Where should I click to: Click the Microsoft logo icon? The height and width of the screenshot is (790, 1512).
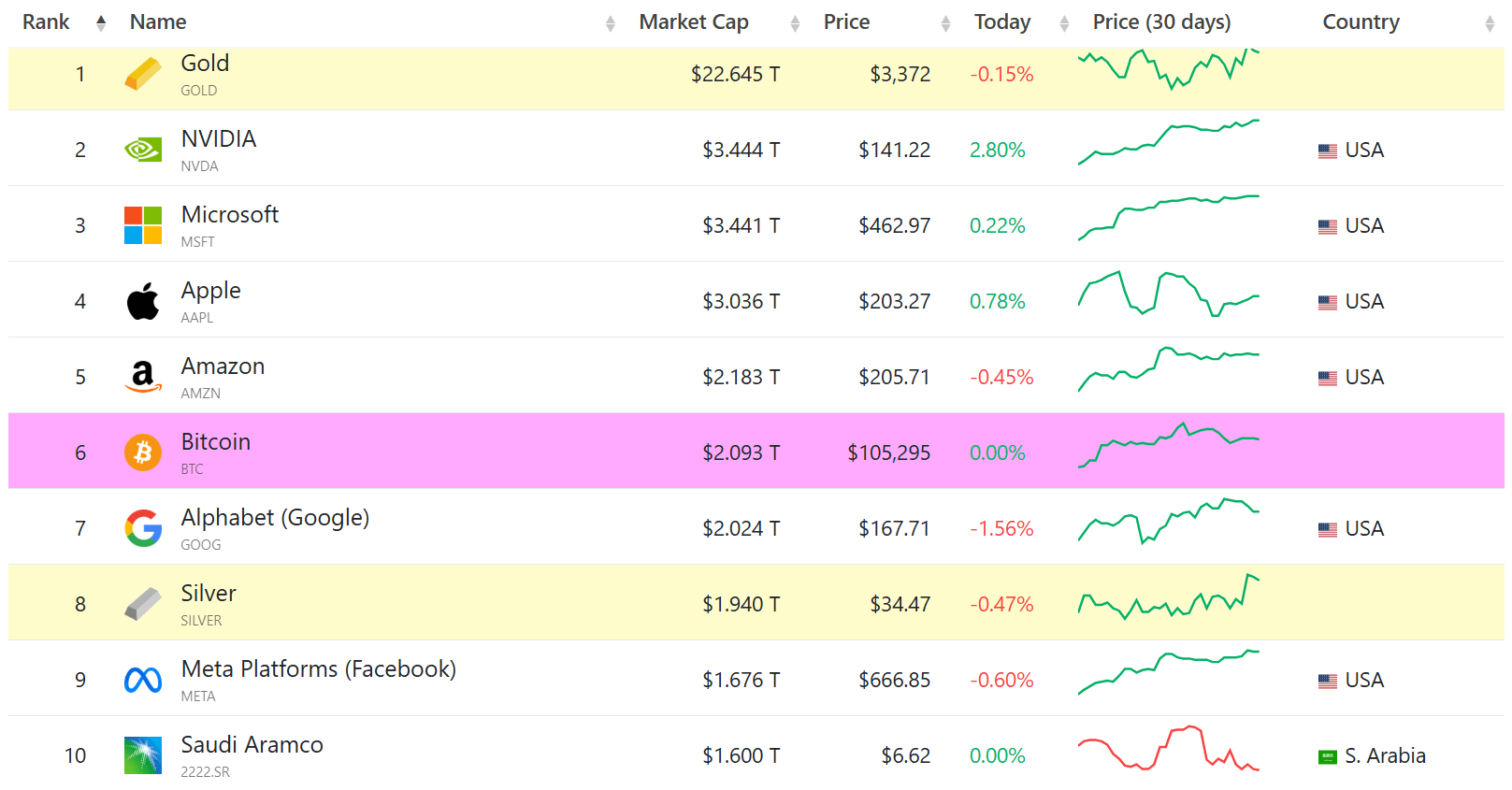(x=143, y=225)
